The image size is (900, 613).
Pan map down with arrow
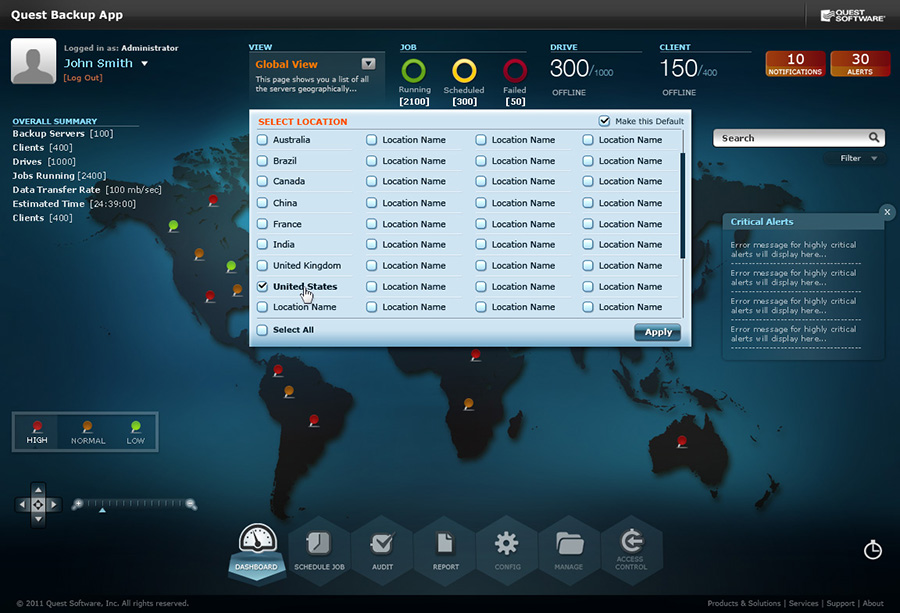[x=38, y=519]
